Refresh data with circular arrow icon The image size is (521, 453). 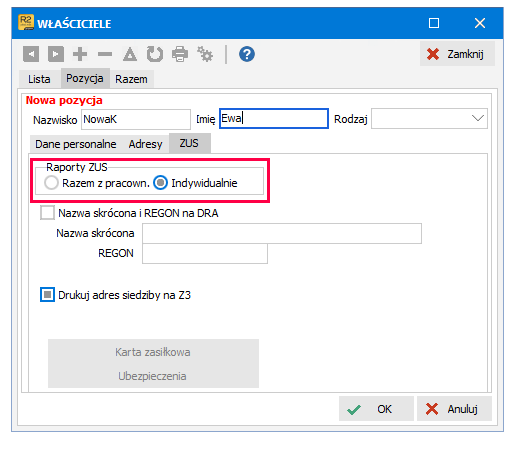point(155,54)
